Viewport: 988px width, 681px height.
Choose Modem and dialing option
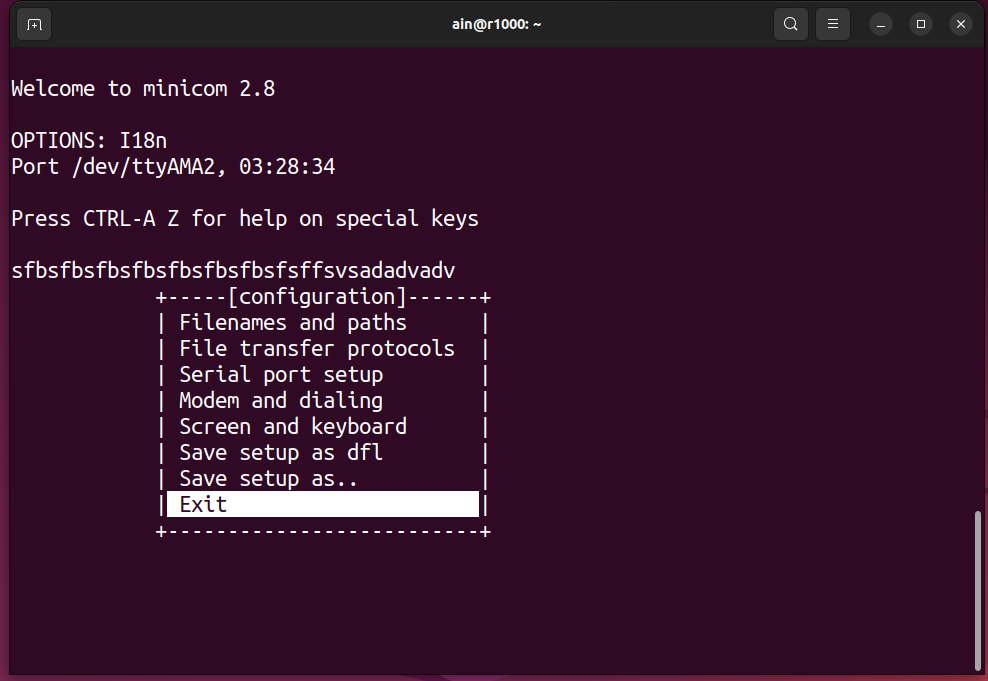(281, 401)
